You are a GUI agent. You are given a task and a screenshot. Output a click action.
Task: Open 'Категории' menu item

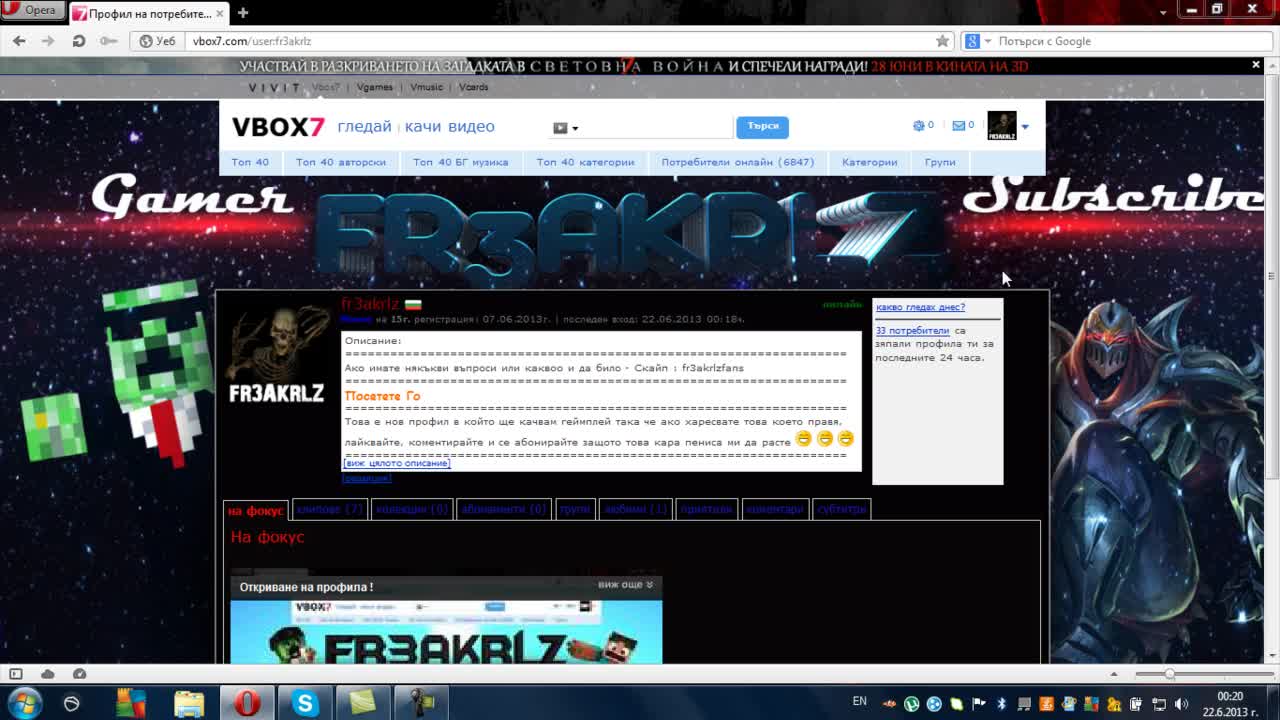tap(869, 162)
